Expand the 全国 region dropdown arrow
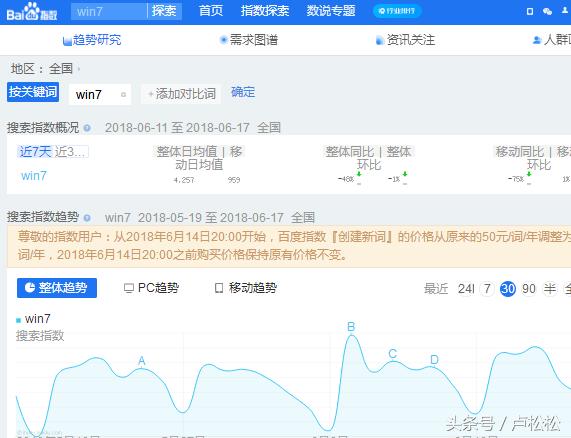This screenshot has width=571, height=438. pyautogui.click(x=79, y=69)
